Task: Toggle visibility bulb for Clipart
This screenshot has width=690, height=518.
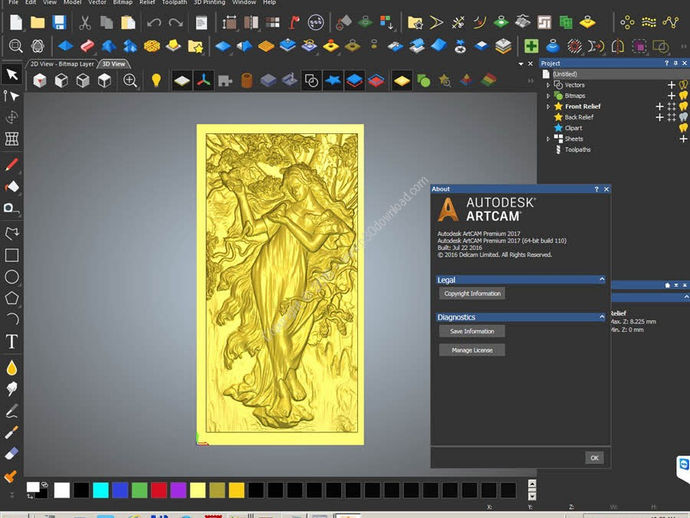Action: point(683,128)
